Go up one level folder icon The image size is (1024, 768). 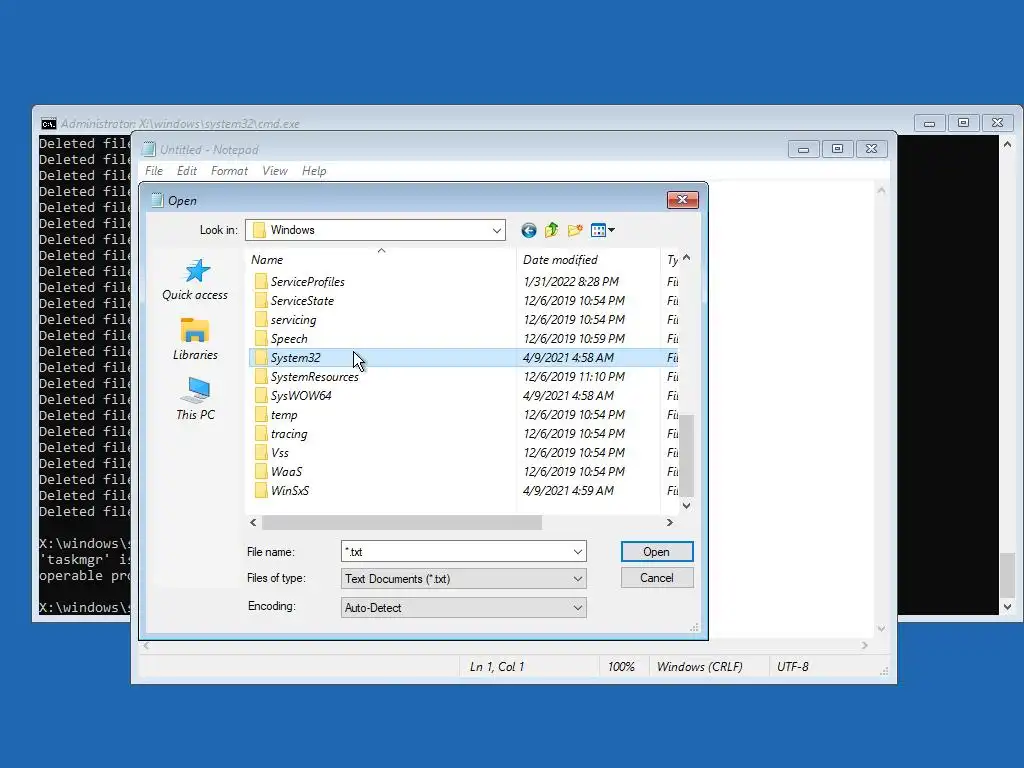click(552, 230)
